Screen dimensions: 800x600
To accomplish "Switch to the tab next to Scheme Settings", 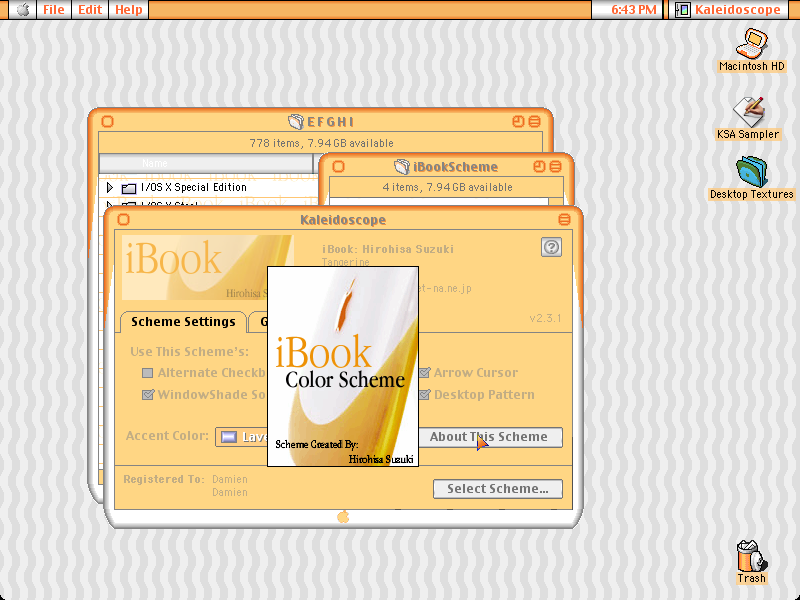I will (258, 321).
